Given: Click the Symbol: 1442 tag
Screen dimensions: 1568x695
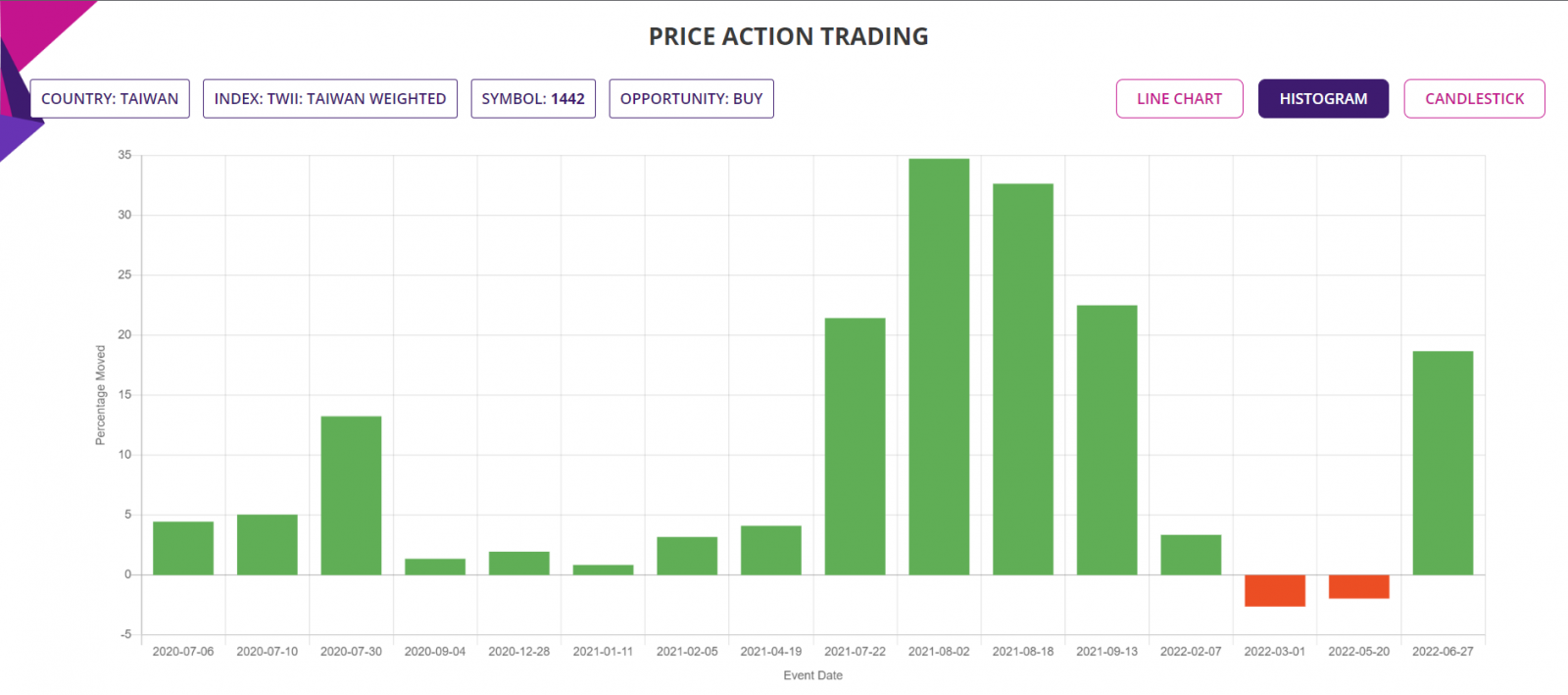Looking at the screenshot, I should point(533,99).
